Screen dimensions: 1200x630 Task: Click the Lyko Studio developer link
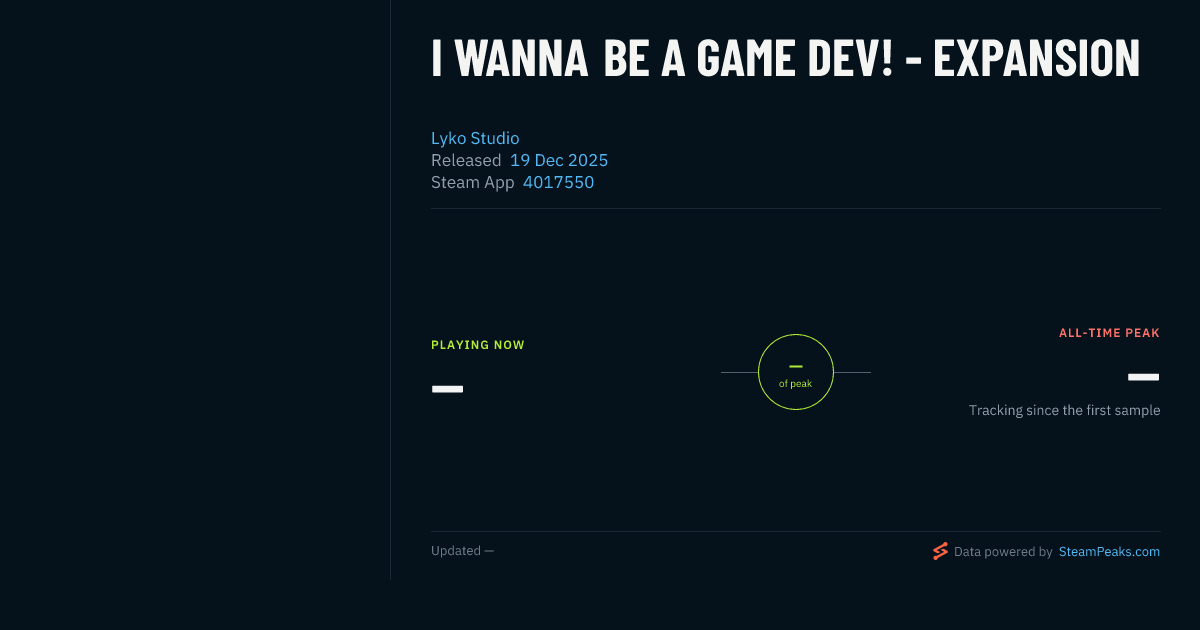click(475, 138)
